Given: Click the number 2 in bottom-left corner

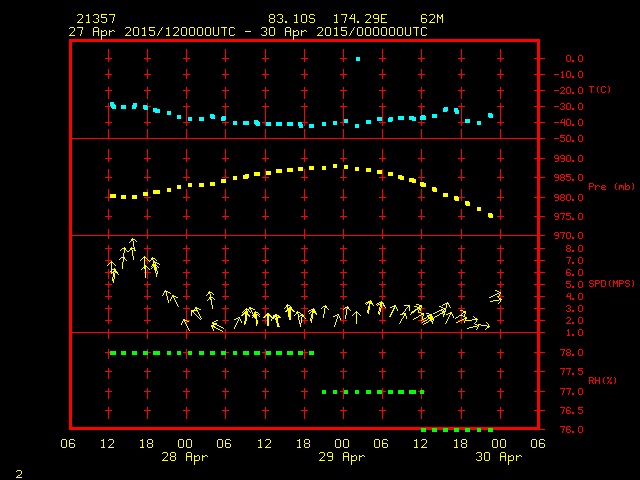Looking at the screenshot, I should point(18,471).
